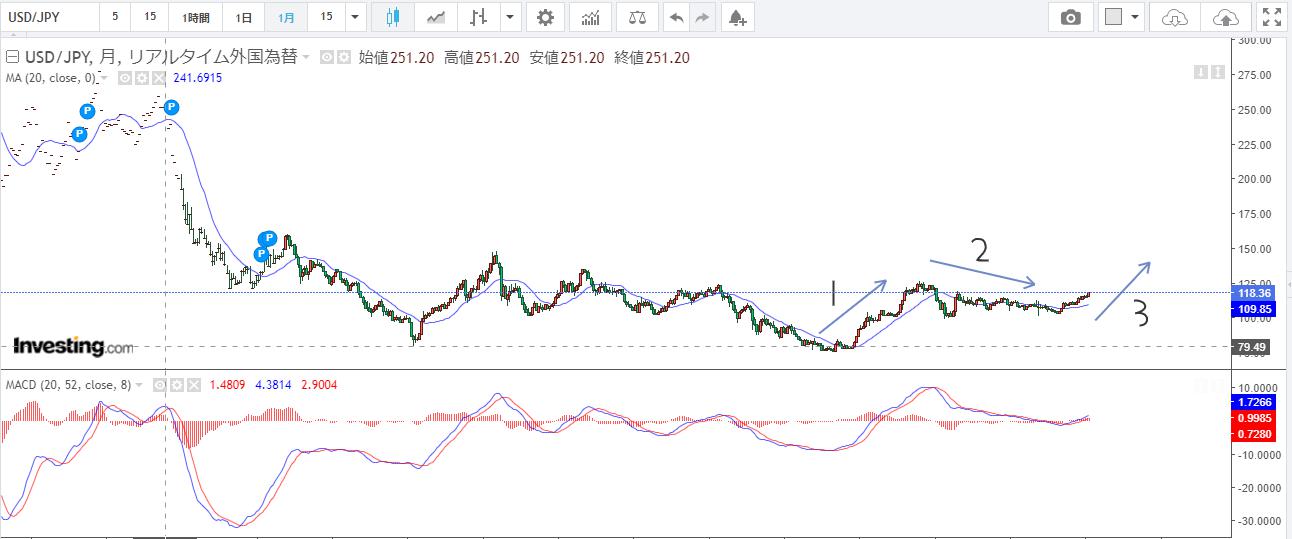The height and width of the screenshot is (539, 1292).
Task: Click the 300.00 price axis label
Action: [1253, 41]
